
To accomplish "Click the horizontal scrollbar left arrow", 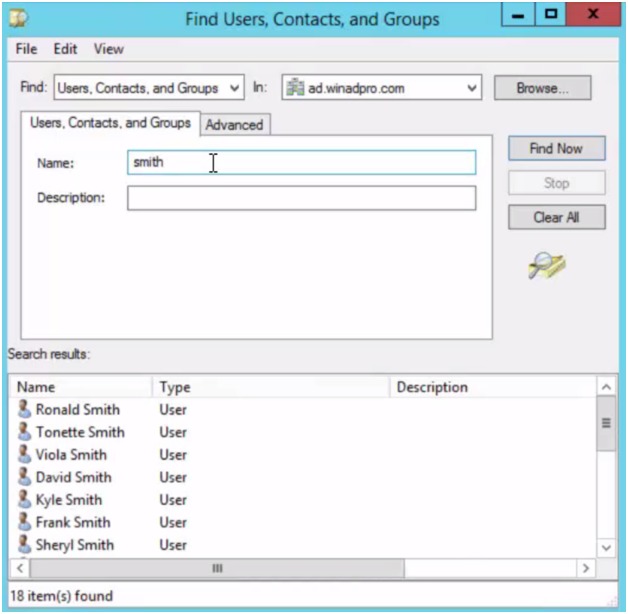I will click(20, 568).
